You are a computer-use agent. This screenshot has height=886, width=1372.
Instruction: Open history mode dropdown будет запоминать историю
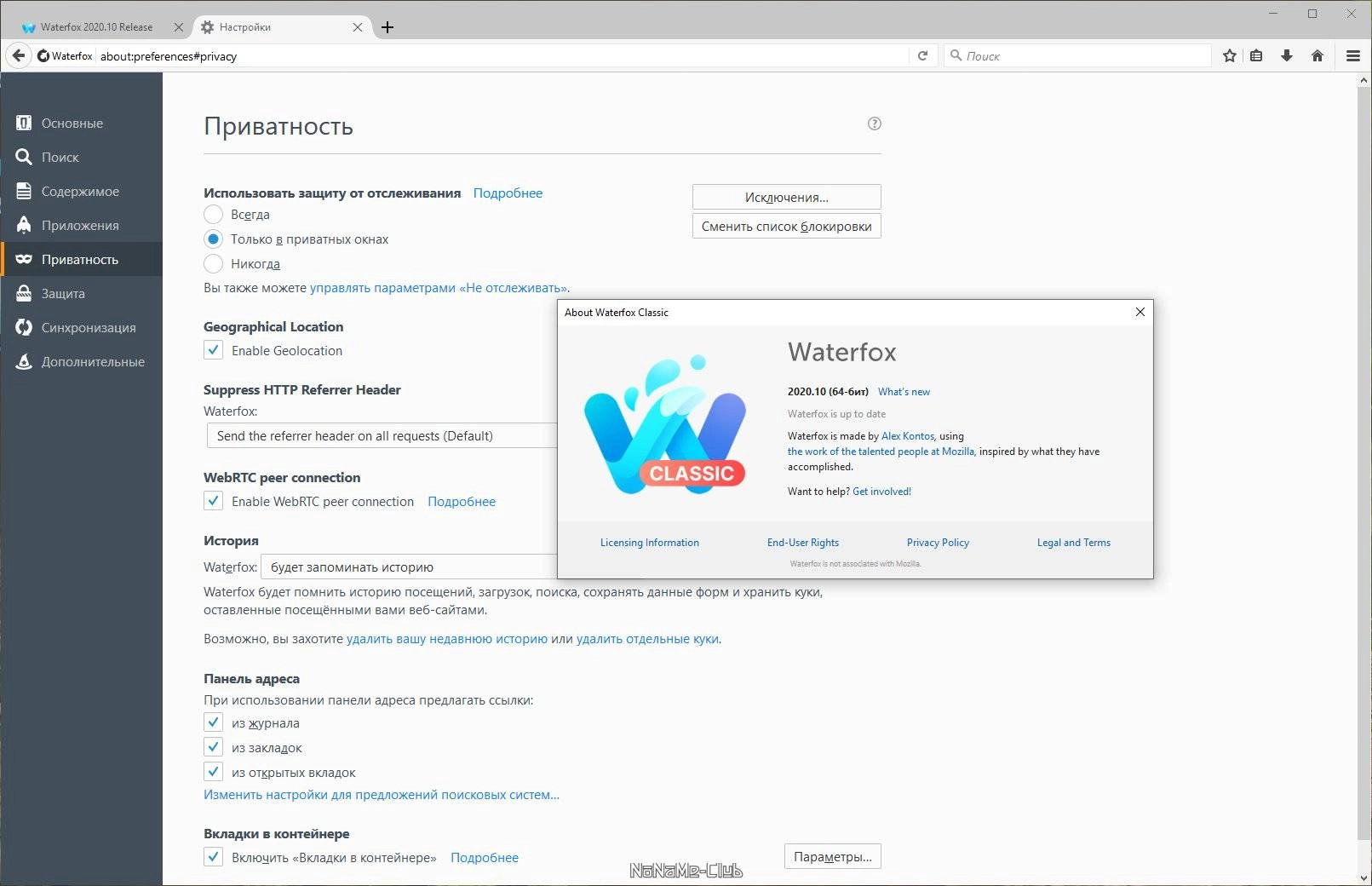(409, 567)
